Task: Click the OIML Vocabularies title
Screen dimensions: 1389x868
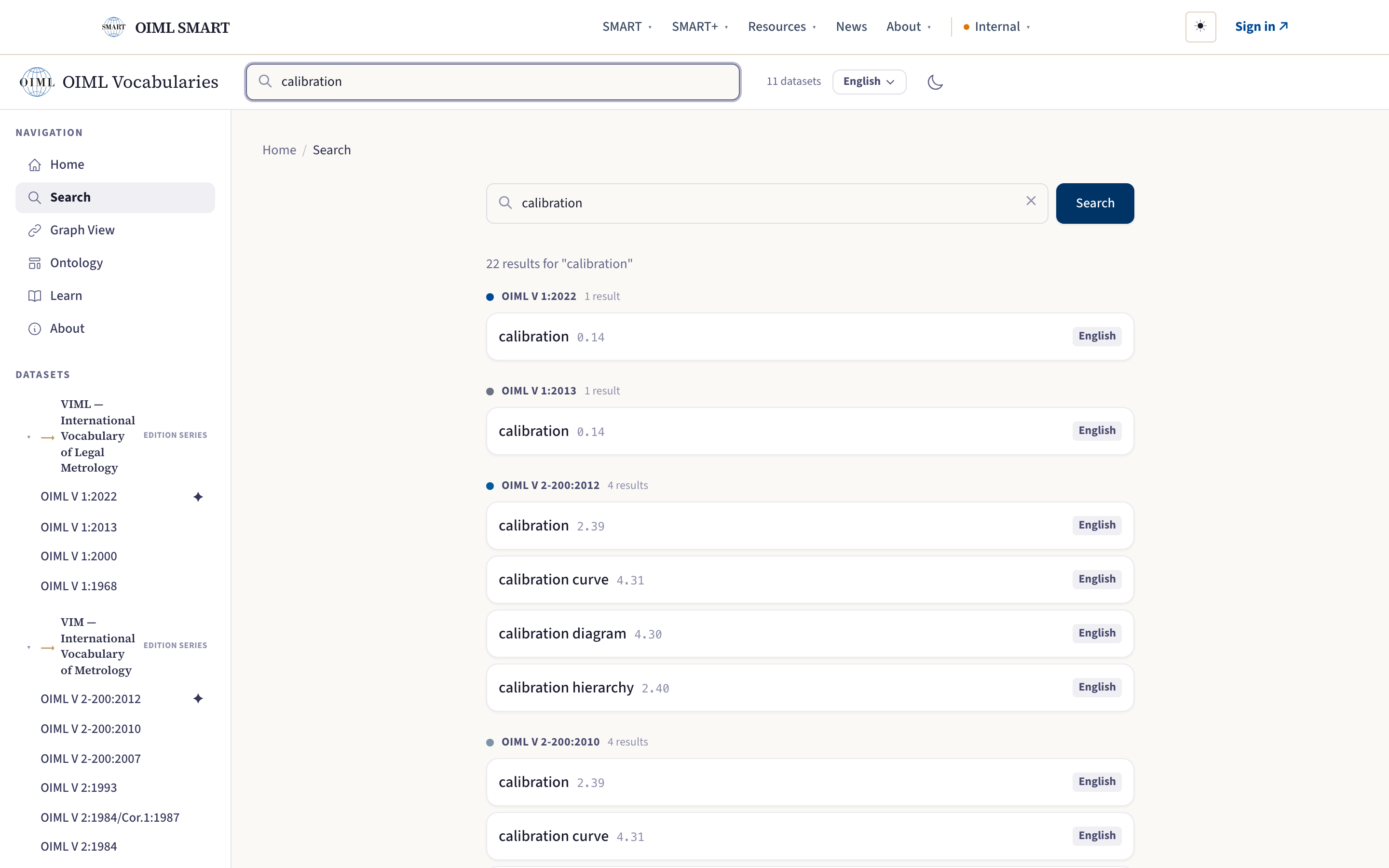Action: 140,82
